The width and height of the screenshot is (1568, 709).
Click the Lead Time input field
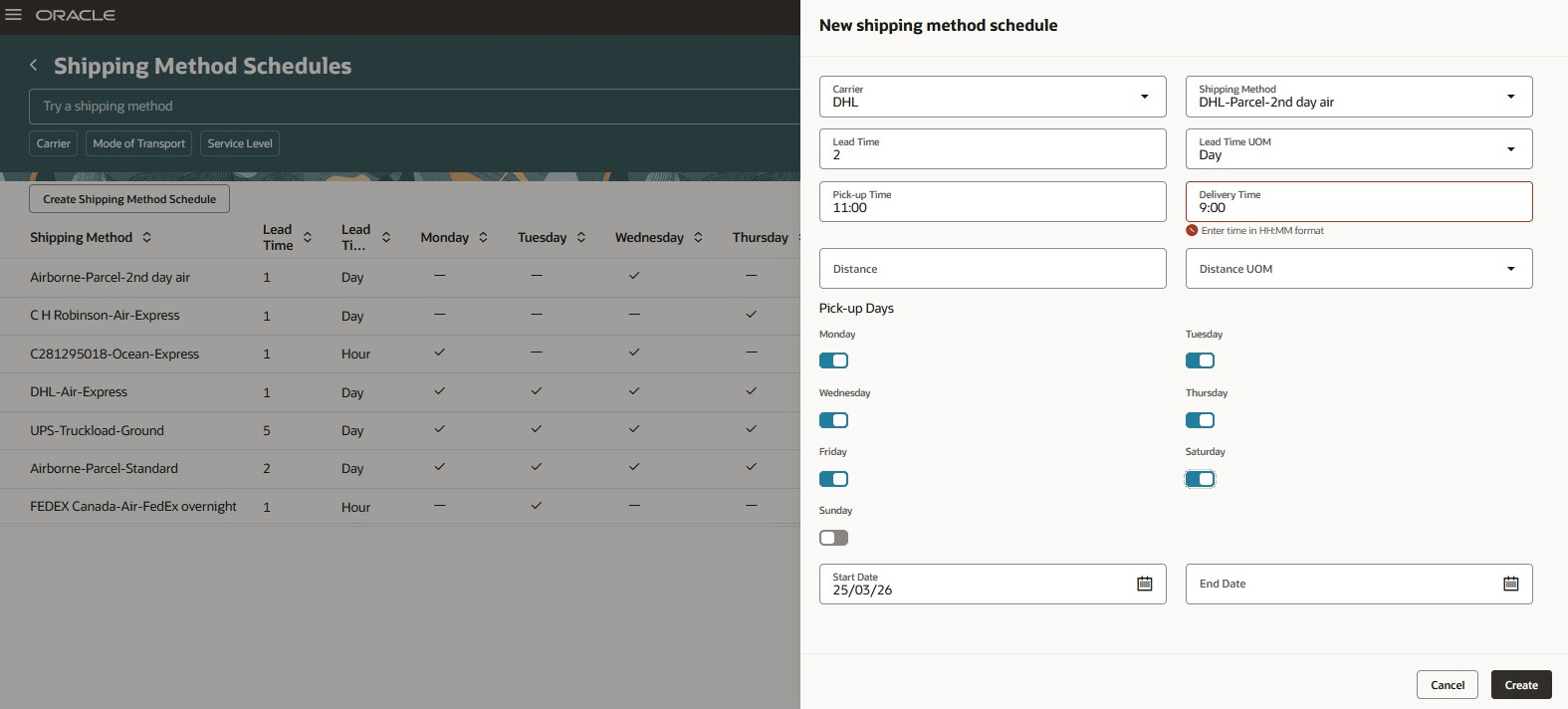tap(993, 149)
